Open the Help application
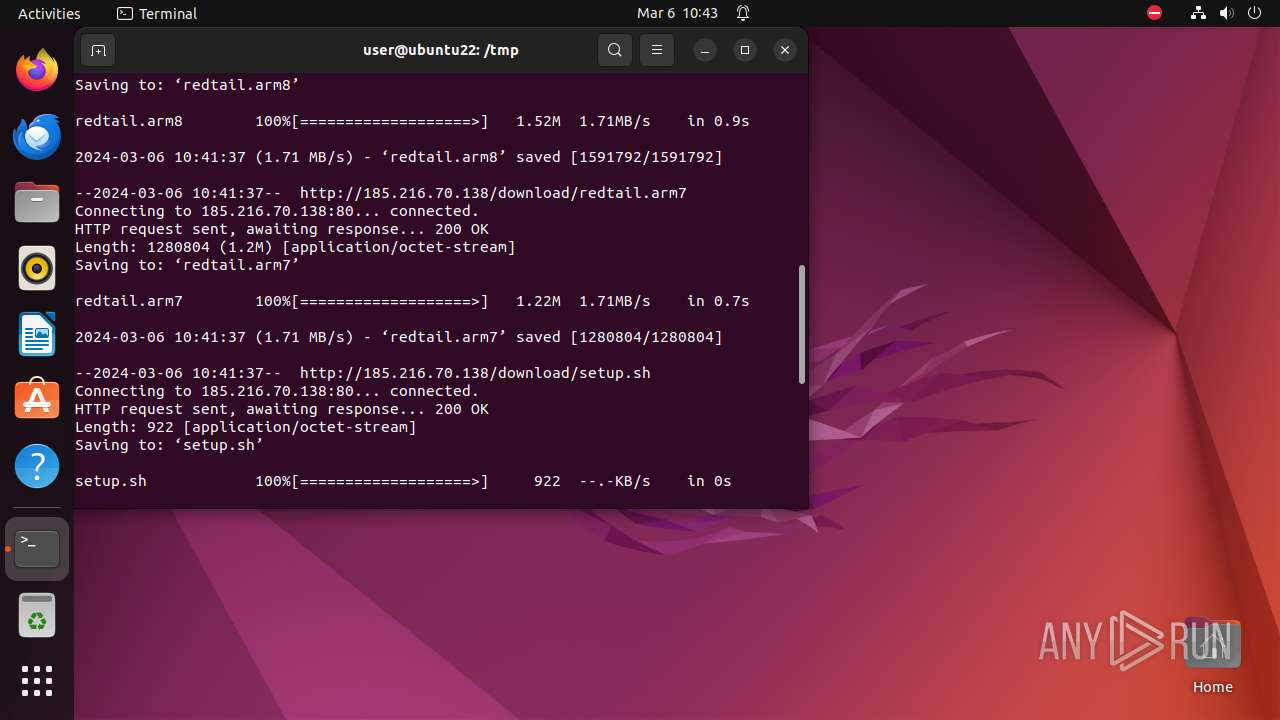Image resolution: width=1280 pixels, height=720 pixels. coord(37,466)
